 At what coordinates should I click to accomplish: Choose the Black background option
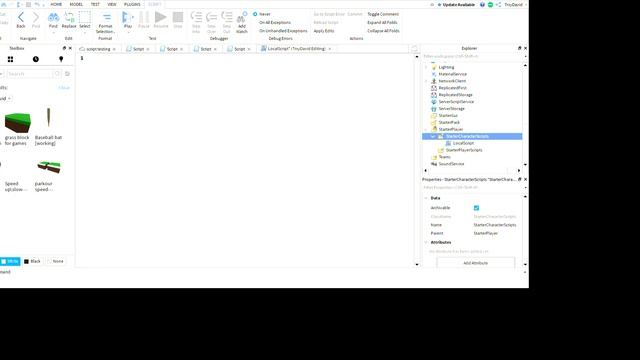point(33,261)
